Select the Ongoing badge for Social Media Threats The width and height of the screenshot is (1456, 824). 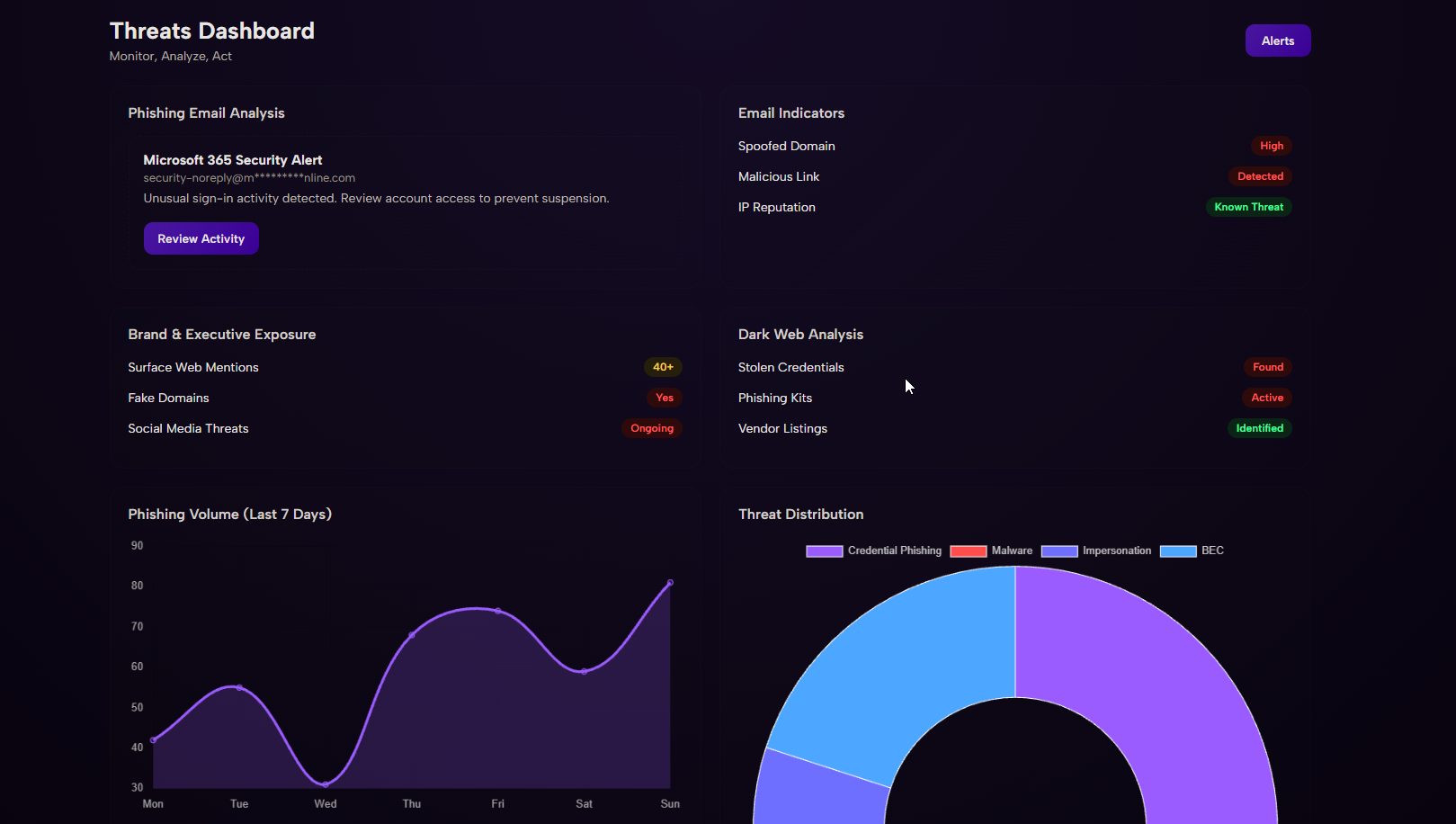652,428
